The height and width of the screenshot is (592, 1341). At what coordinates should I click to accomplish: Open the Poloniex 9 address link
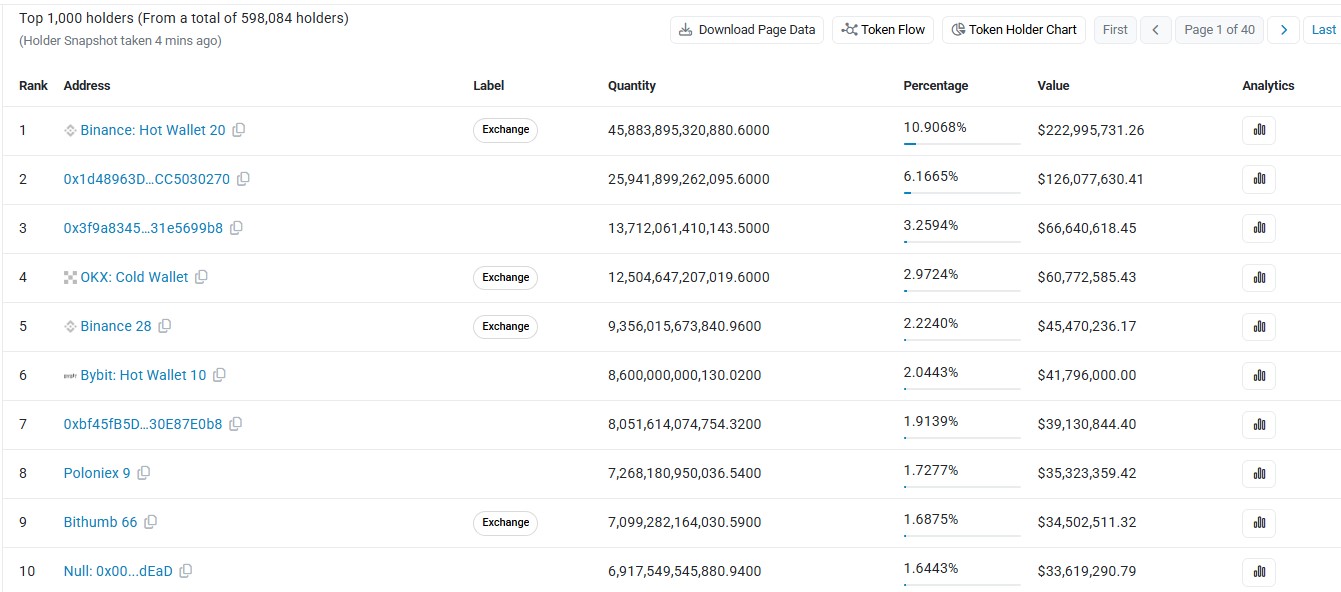97,473
